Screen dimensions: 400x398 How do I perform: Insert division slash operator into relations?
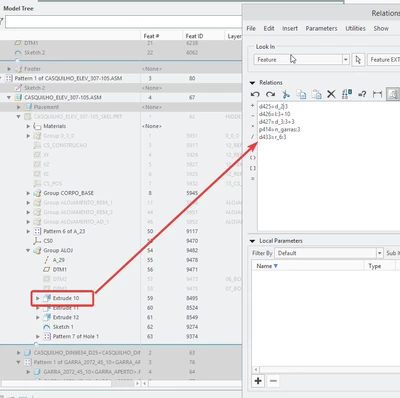(x=253, y=137)
